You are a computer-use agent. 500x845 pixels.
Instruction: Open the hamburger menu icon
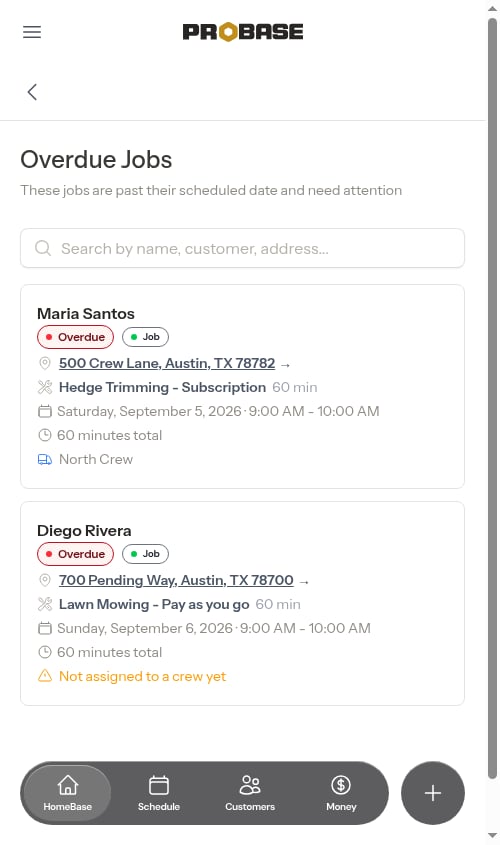pyautogui.click(x=32, y=32)
